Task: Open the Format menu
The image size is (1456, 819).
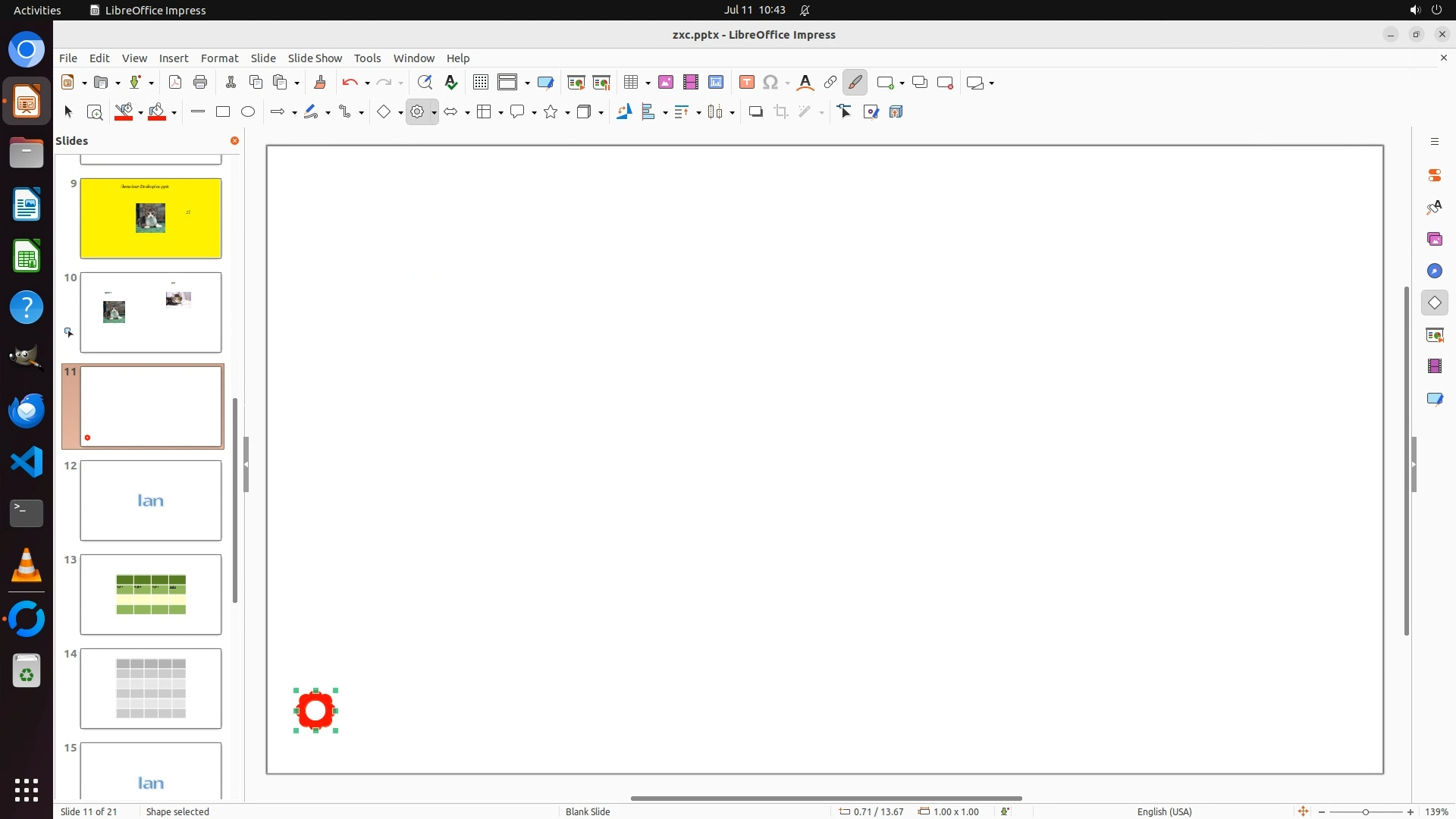Action: tap(219, 58)
